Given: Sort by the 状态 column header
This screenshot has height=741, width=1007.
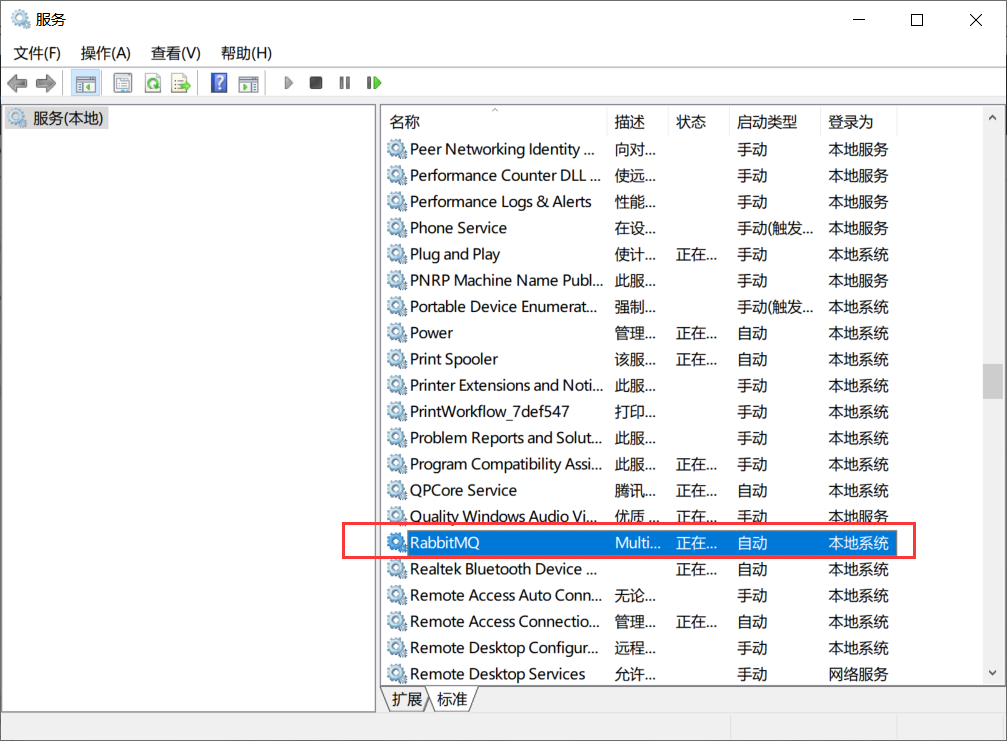Looking at the screenshot, I should (699, 122).
